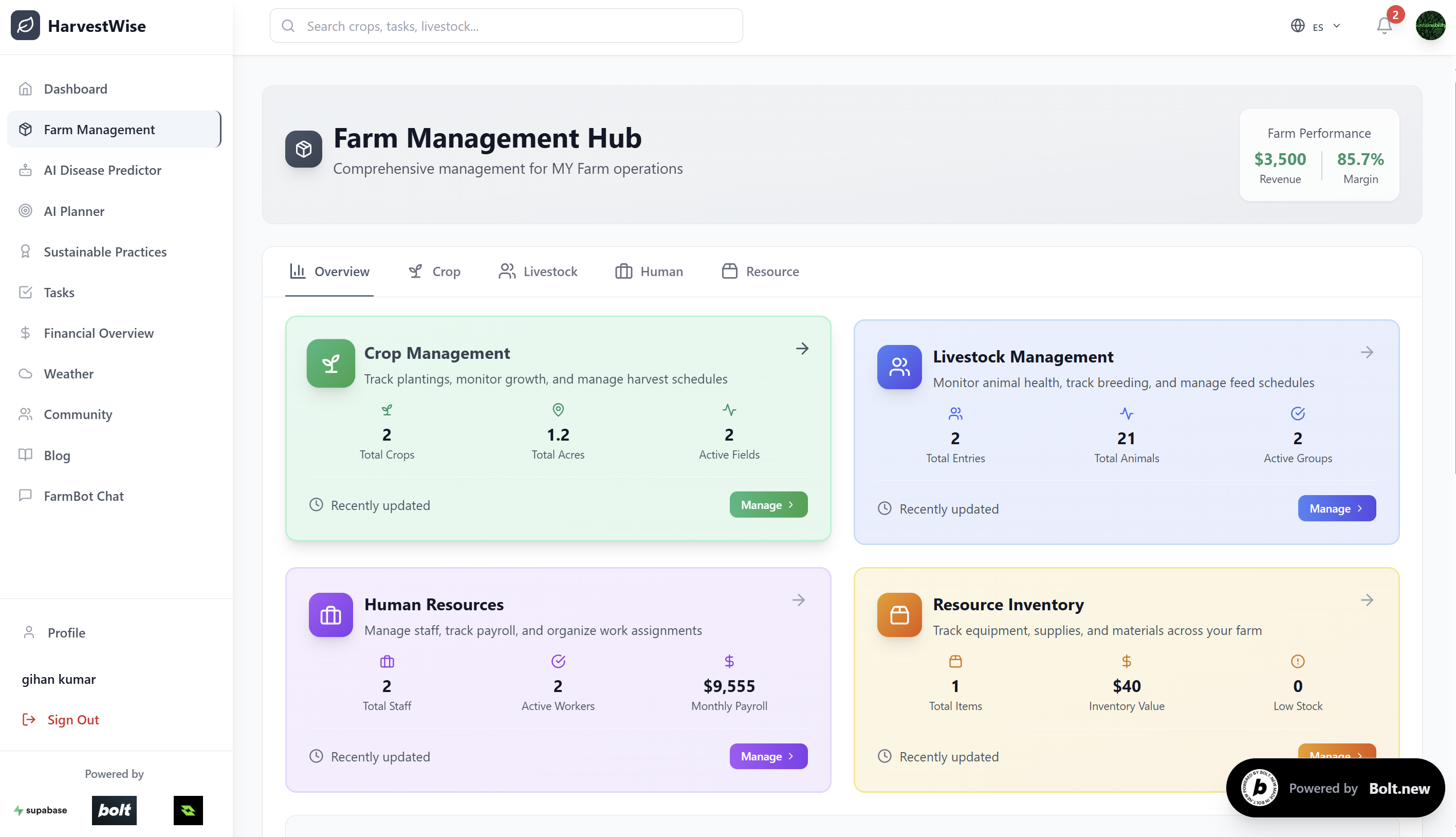Sign Out of HarvestWise
Viewport: 1456px width, 837px height.
tap(72, 719)
